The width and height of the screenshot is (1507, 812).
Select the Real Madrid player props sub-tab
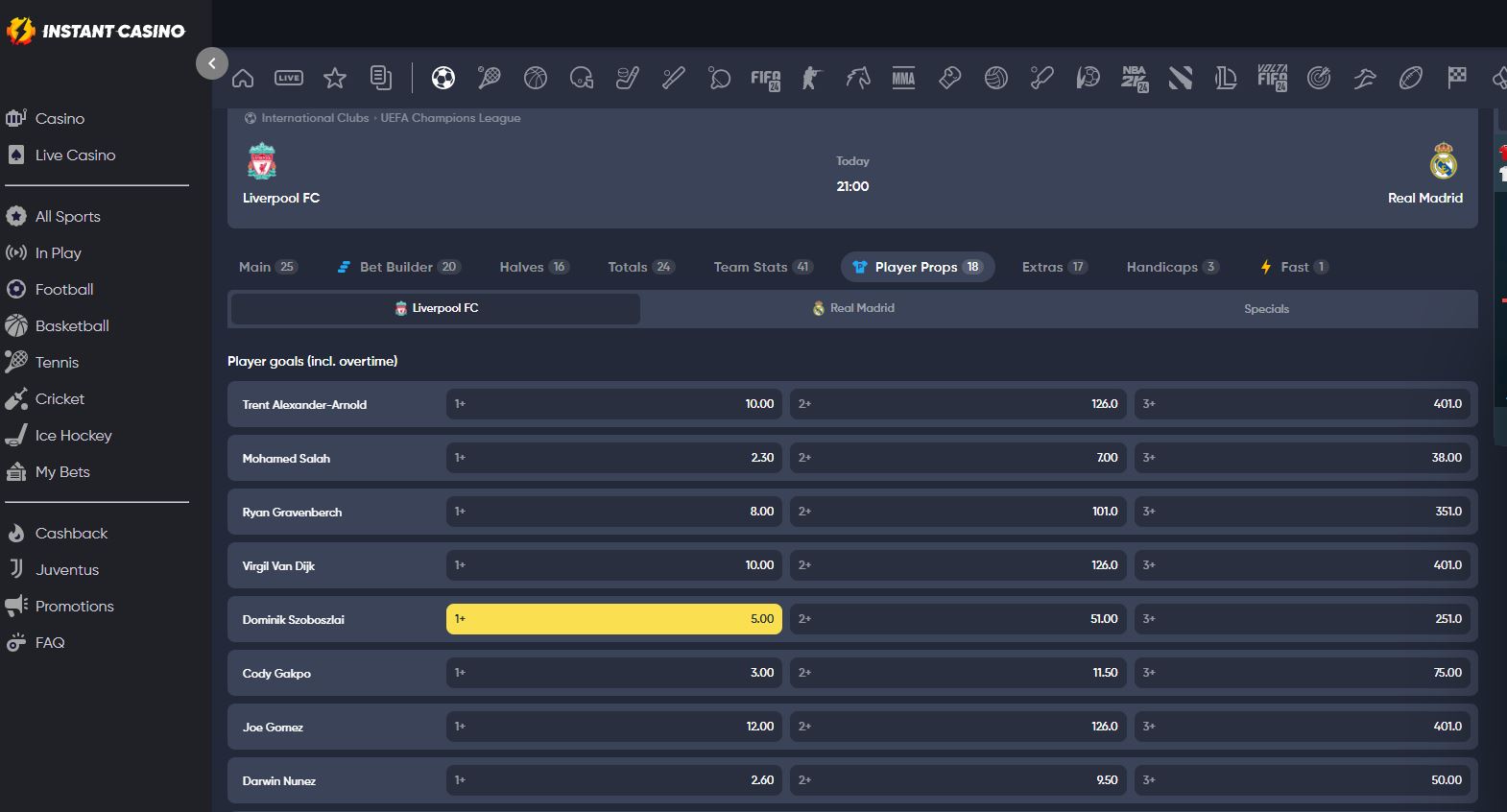pos(853,308)
